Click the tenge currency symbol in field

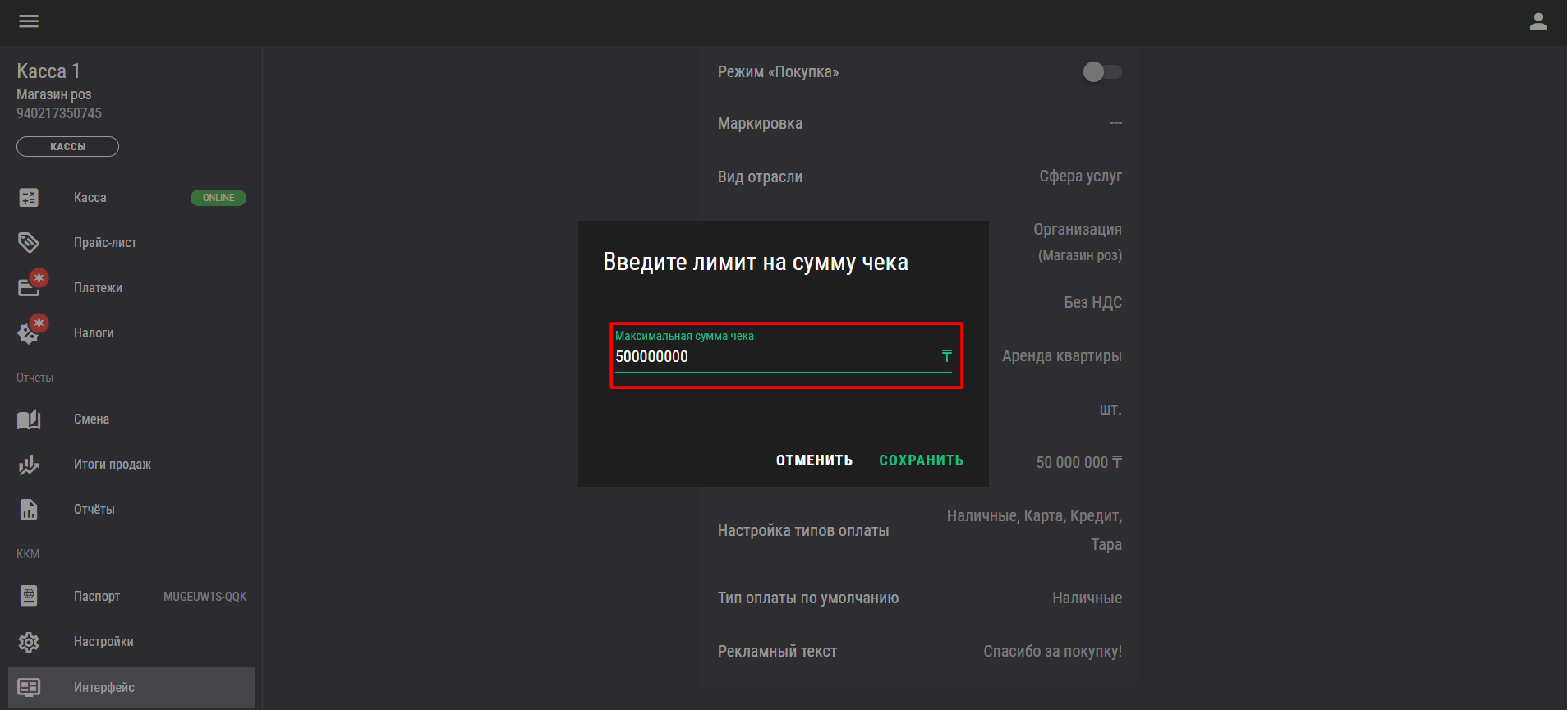[946, 356]
